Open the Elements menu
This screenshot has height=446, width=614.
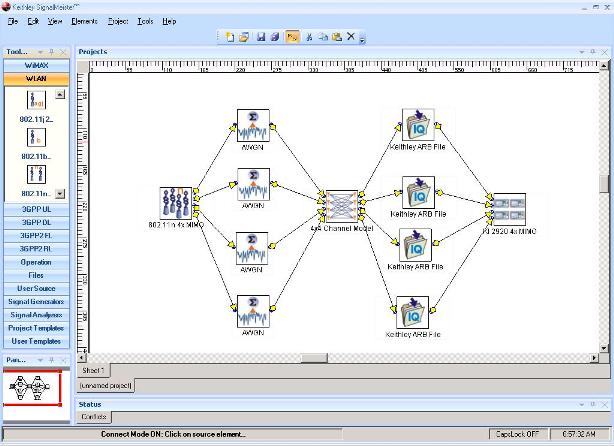(84, 20)
